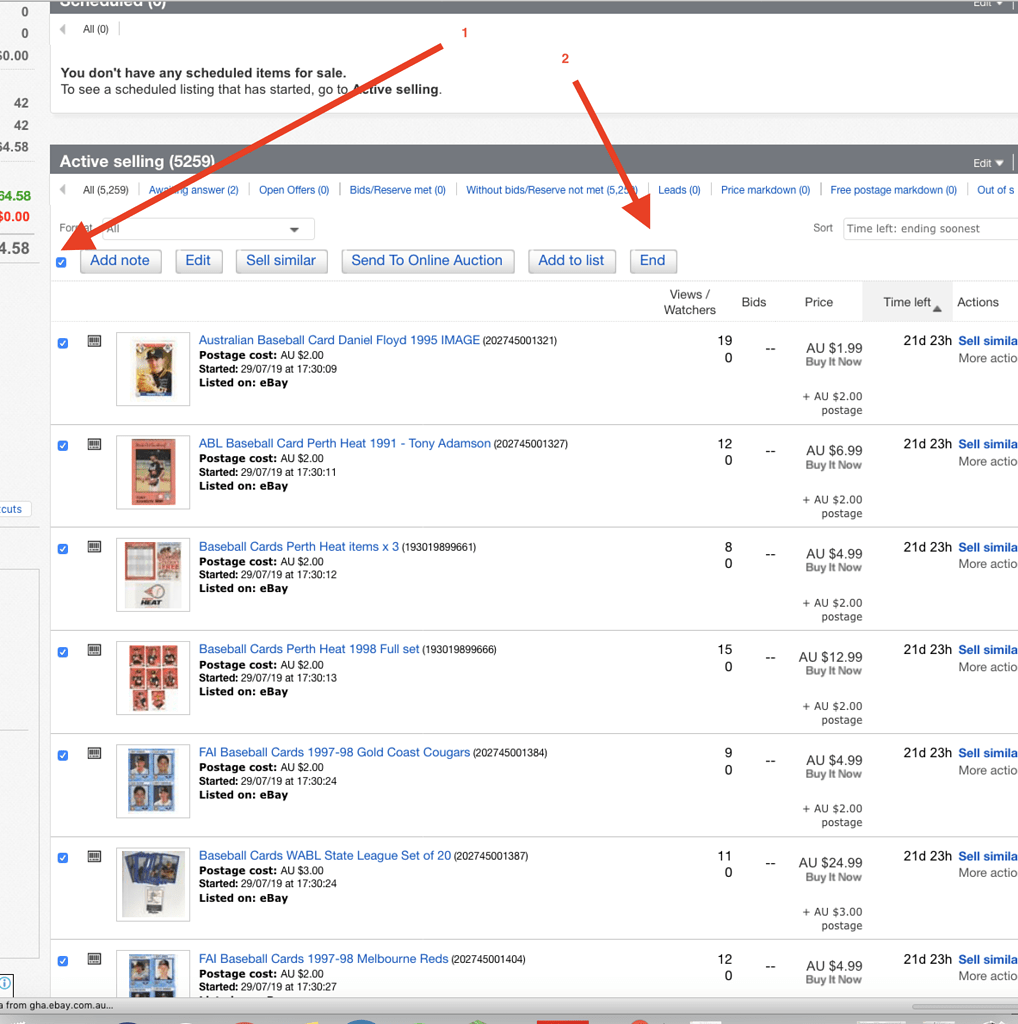The height and width of the screenshot is (1024, 1018).
Task: Click format icon beside Gold Coast Cougars listing
Action: coord(95,753)
